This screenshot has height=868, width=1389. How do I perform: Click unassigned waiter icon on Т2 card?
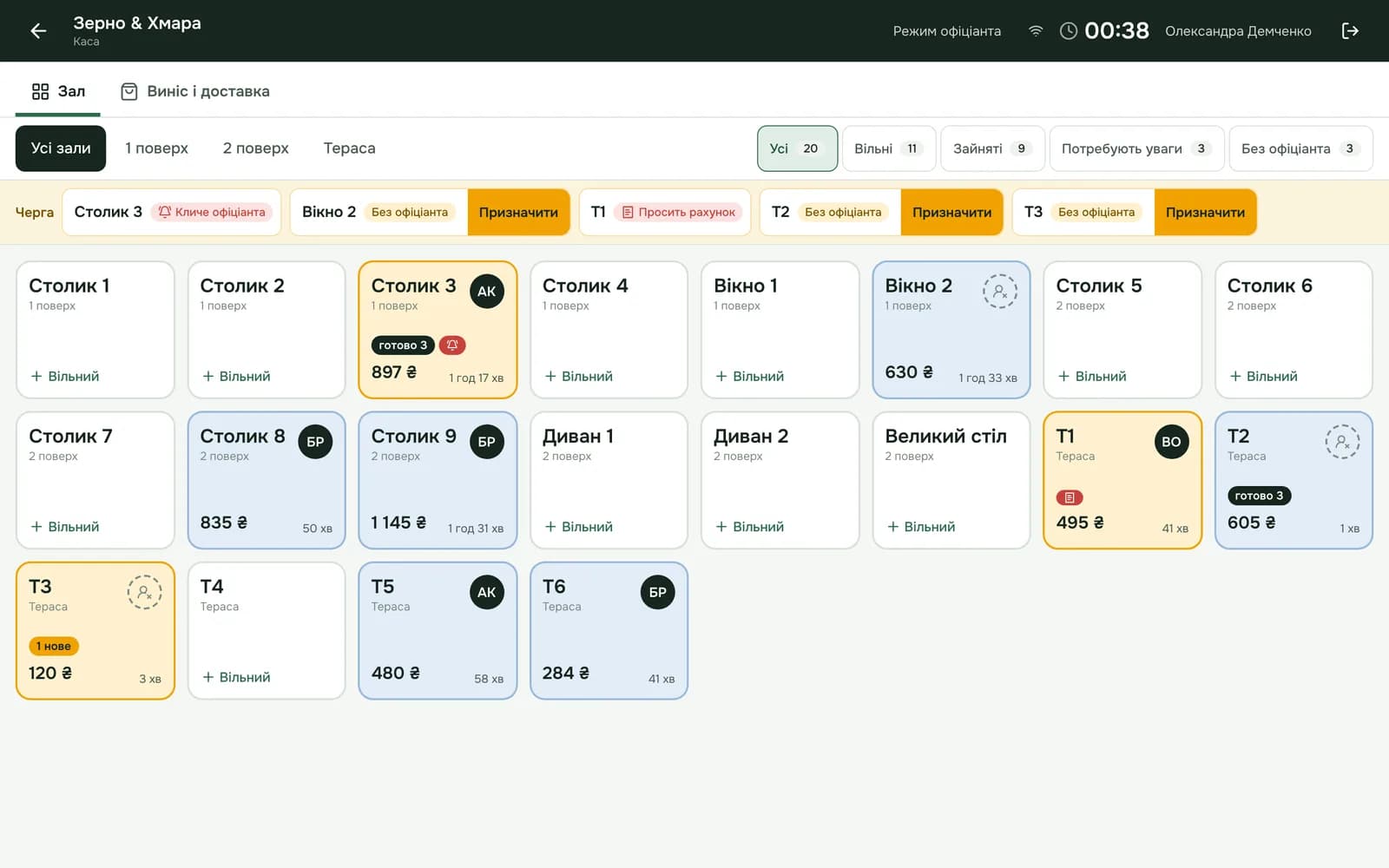click(x=1342, y=442)
